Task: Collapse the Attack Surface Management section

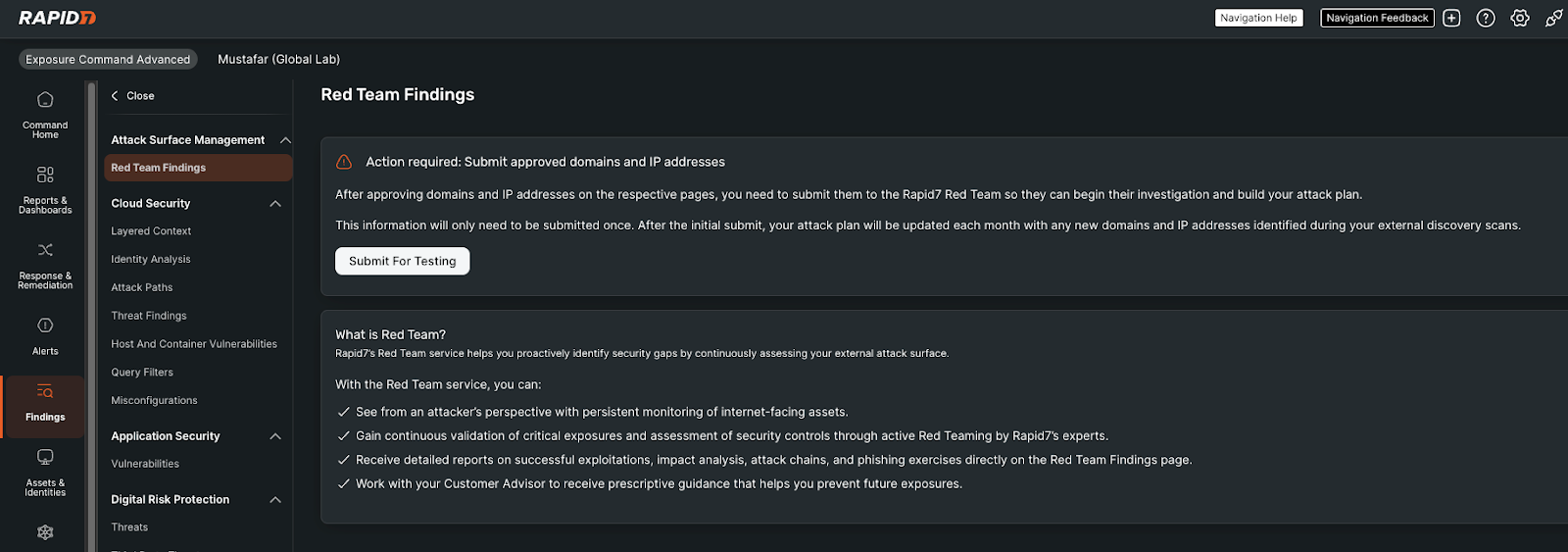Action: (285, 140)
